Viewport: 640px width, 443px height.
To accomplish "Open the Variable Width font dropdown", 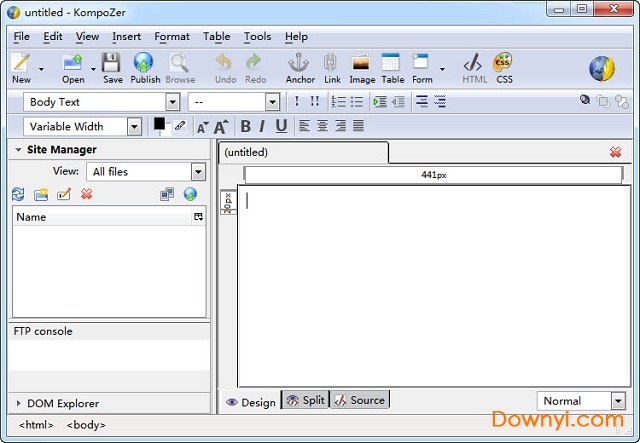I will [x=134, y=127].
